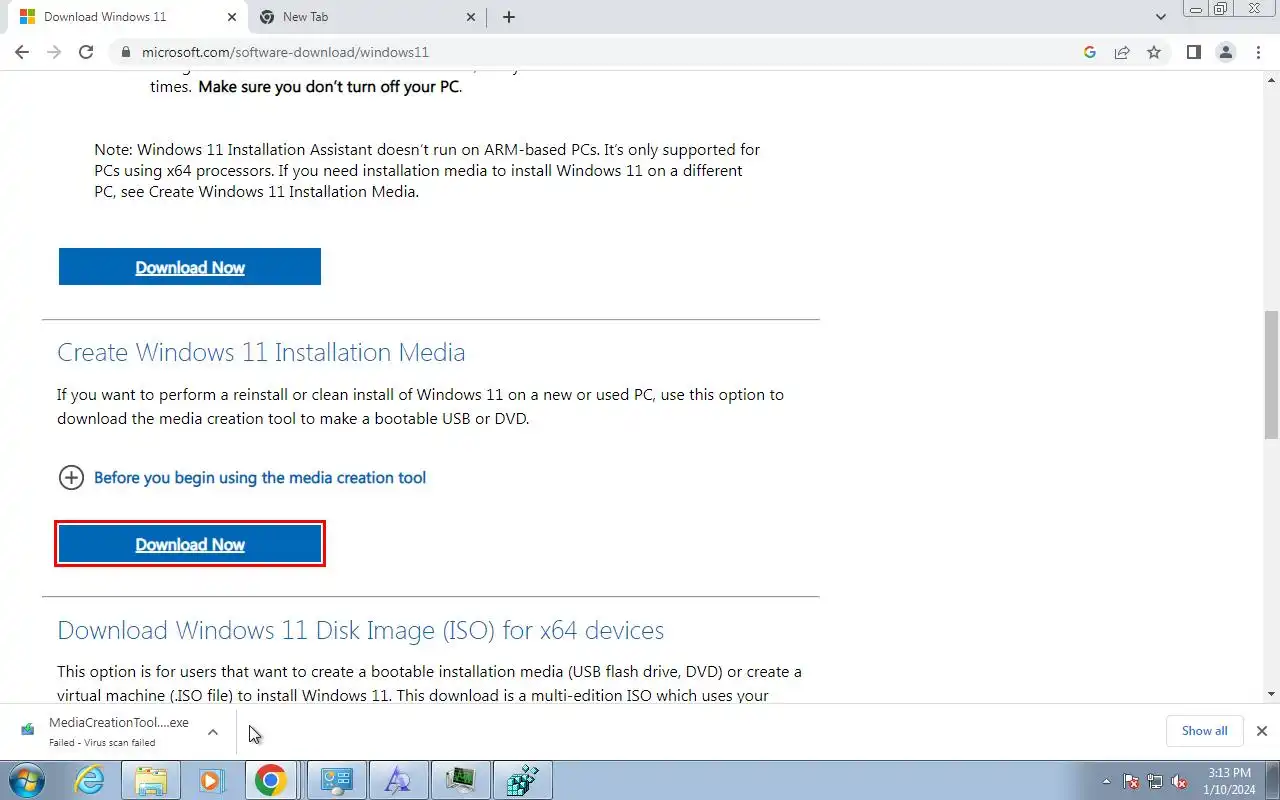The height and width of the screenshot is (800, 1280).
Task: Expand options for the MediaCreationTool download
Action: click(213, 732)
